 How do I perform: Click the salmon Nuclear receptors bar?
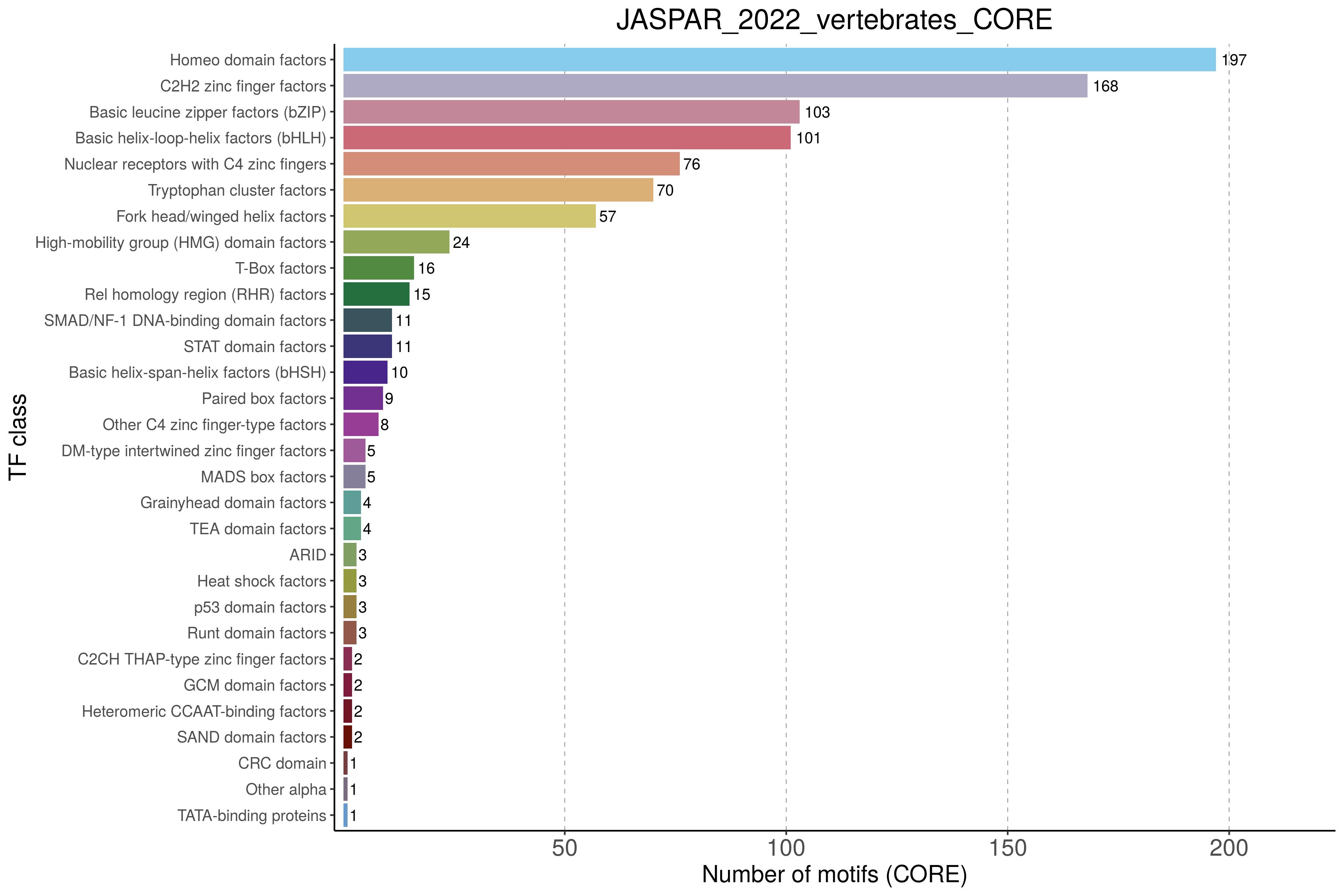(x=511, y=164)
